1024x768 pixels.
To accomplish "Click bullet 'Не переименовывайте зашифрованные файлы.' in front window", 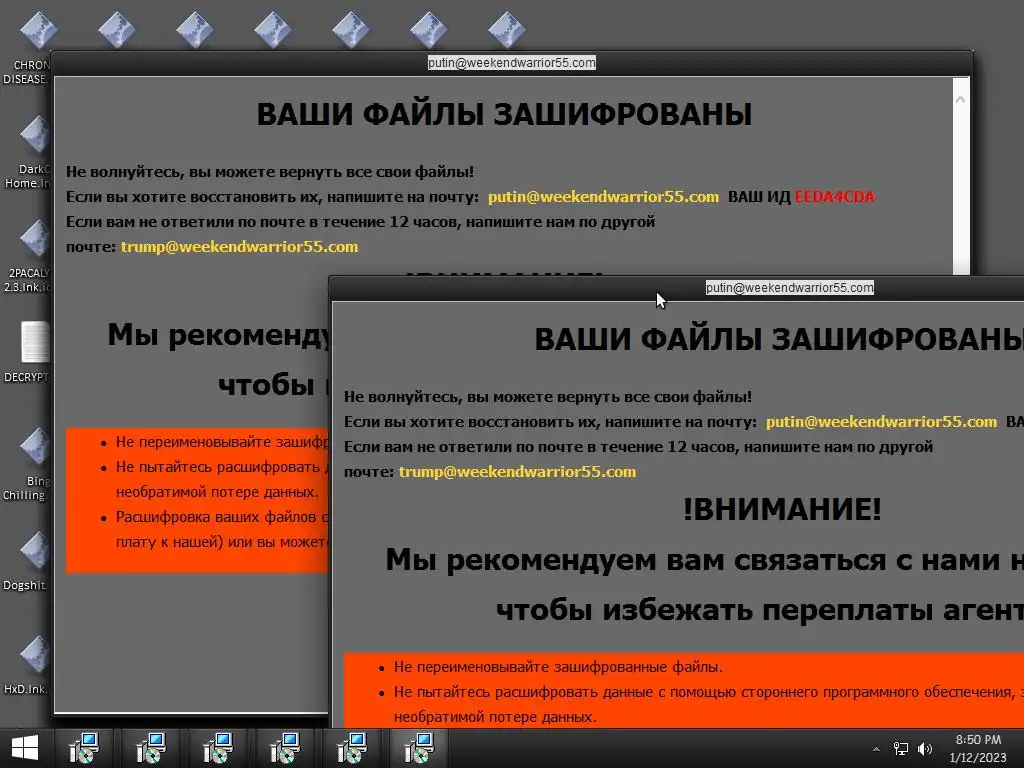I will 558,667.
